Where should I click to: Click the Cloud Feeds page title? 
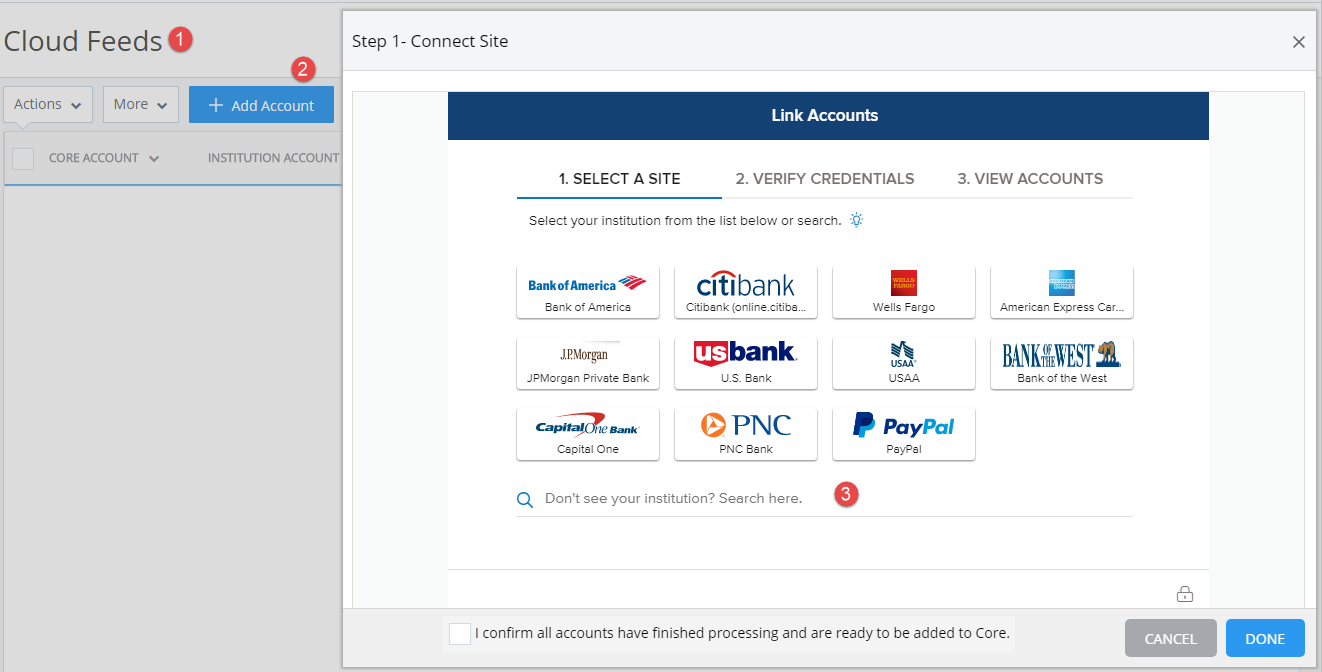[x=83, y=41]
